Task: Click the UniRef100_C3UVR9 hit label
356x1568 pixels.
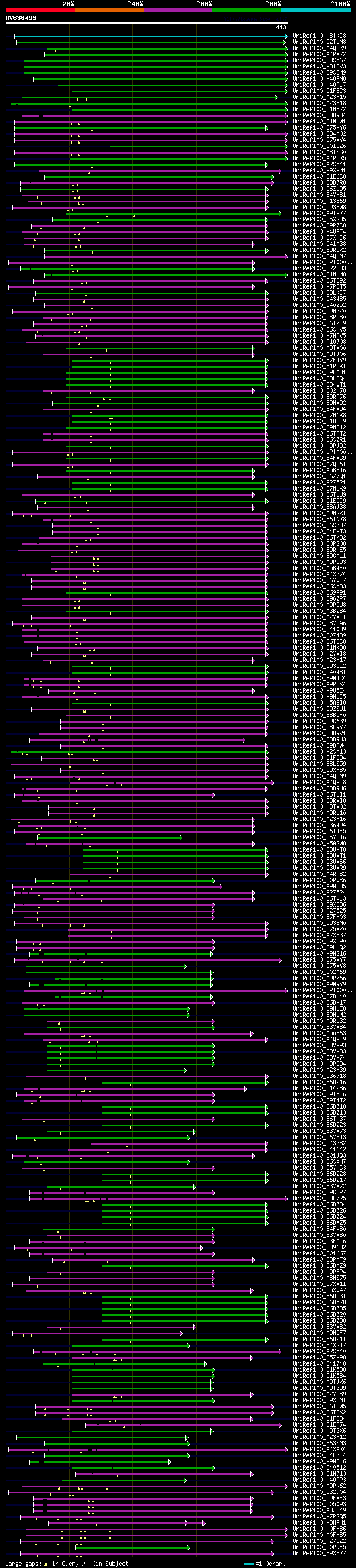Action: [319, 868]
